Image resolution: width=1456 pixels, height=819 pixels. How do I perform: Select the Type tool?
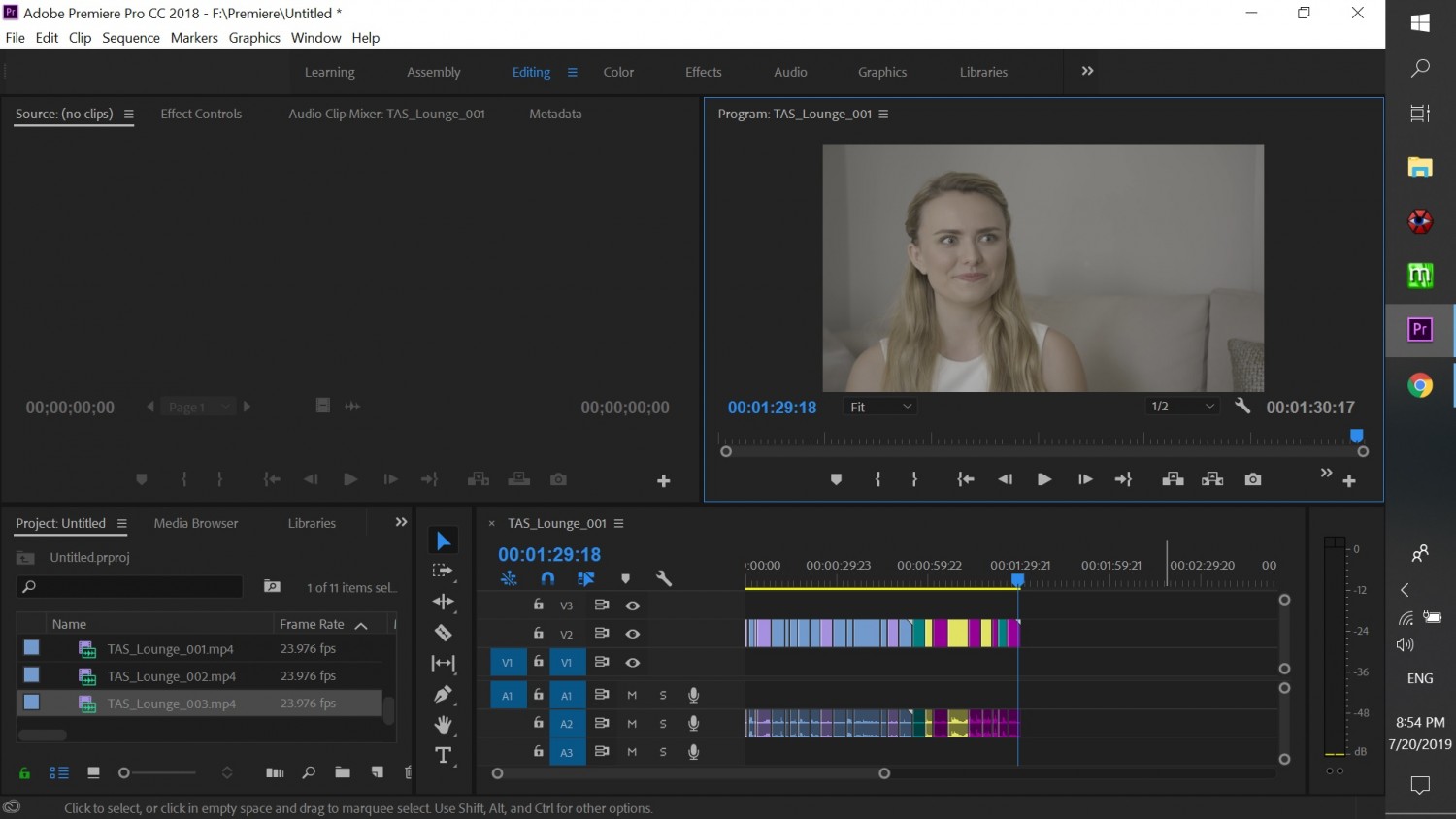tap(444, 756)
